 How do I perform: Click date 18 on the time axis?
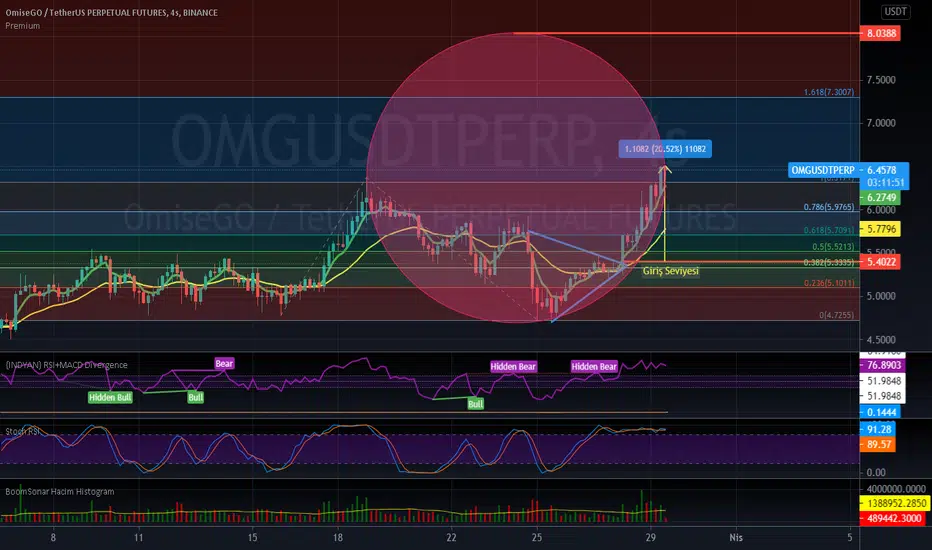tap(338, 538)
